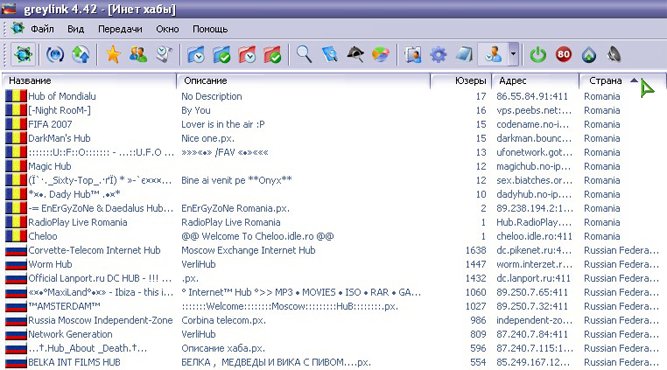Click the red 80 speed limit icon
The height and width of the screenshot is (370, 667).
point(564,54)
